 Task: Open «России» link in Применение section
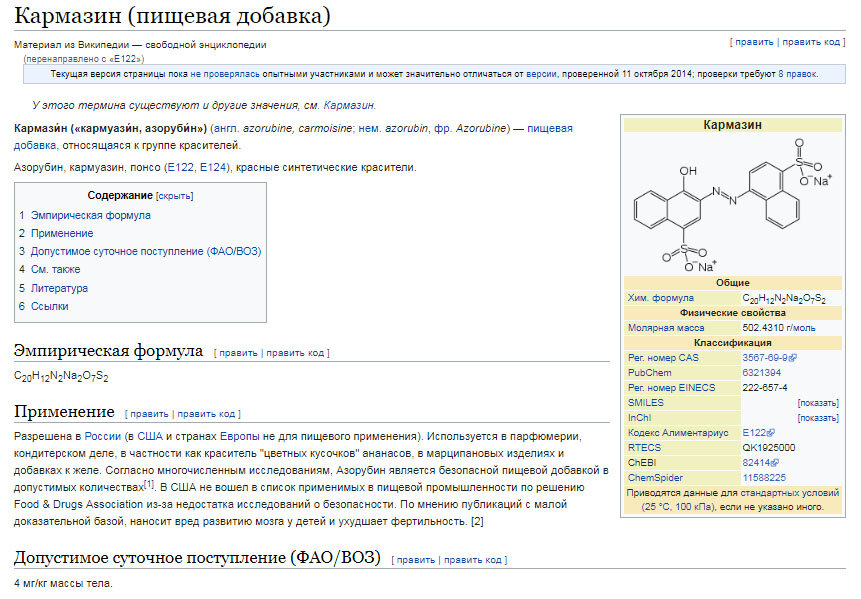(101, 438)
